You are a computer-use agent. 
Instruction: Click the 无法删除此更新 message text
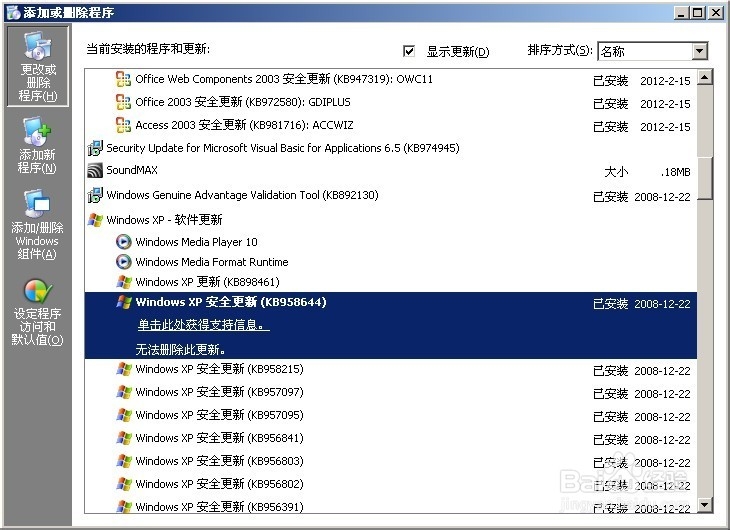[x=180, y=349]
